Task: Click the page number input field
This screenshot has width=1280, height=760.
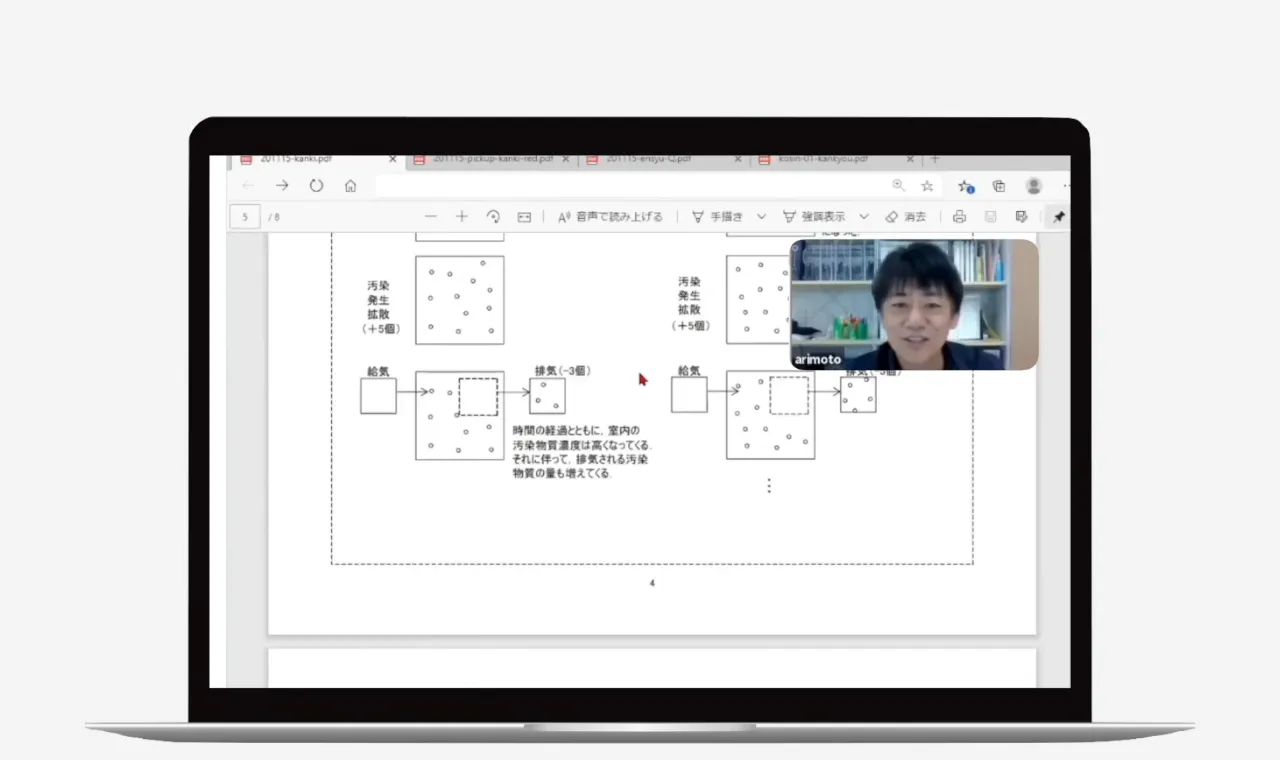Action: (x=245, y=217)
